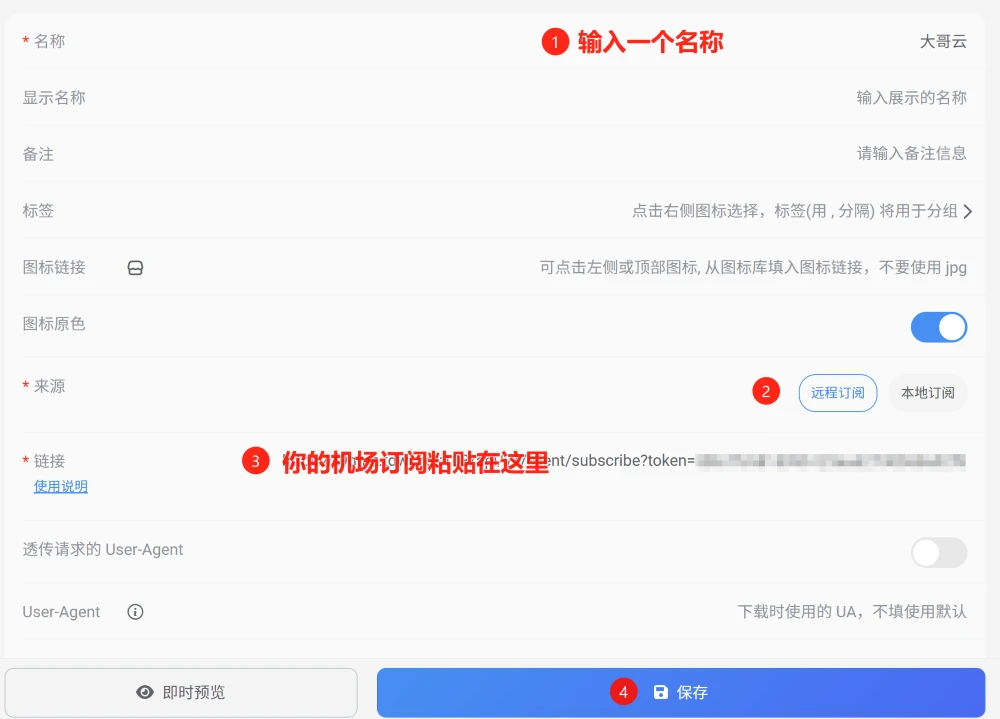The height and width of the screenshot is (719, 1000).
Task: Save the subscription with 保存
Action: click(x=681, y=692)
